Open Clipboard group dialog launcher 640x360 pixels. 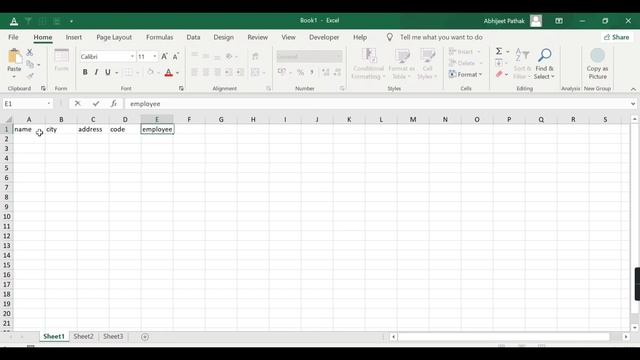43,88
